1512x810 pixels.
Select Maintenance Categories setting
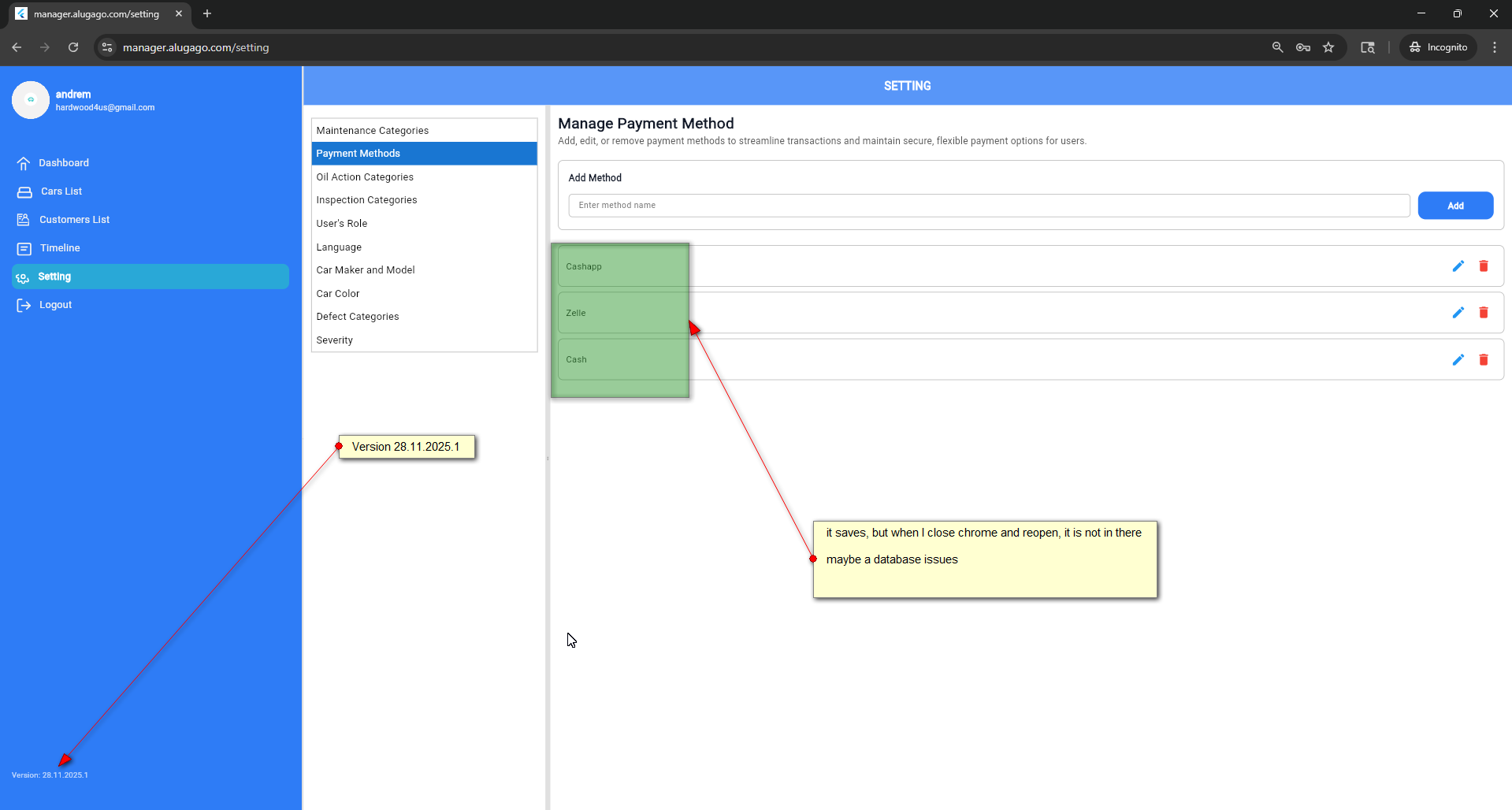click(x=373, y=131)
